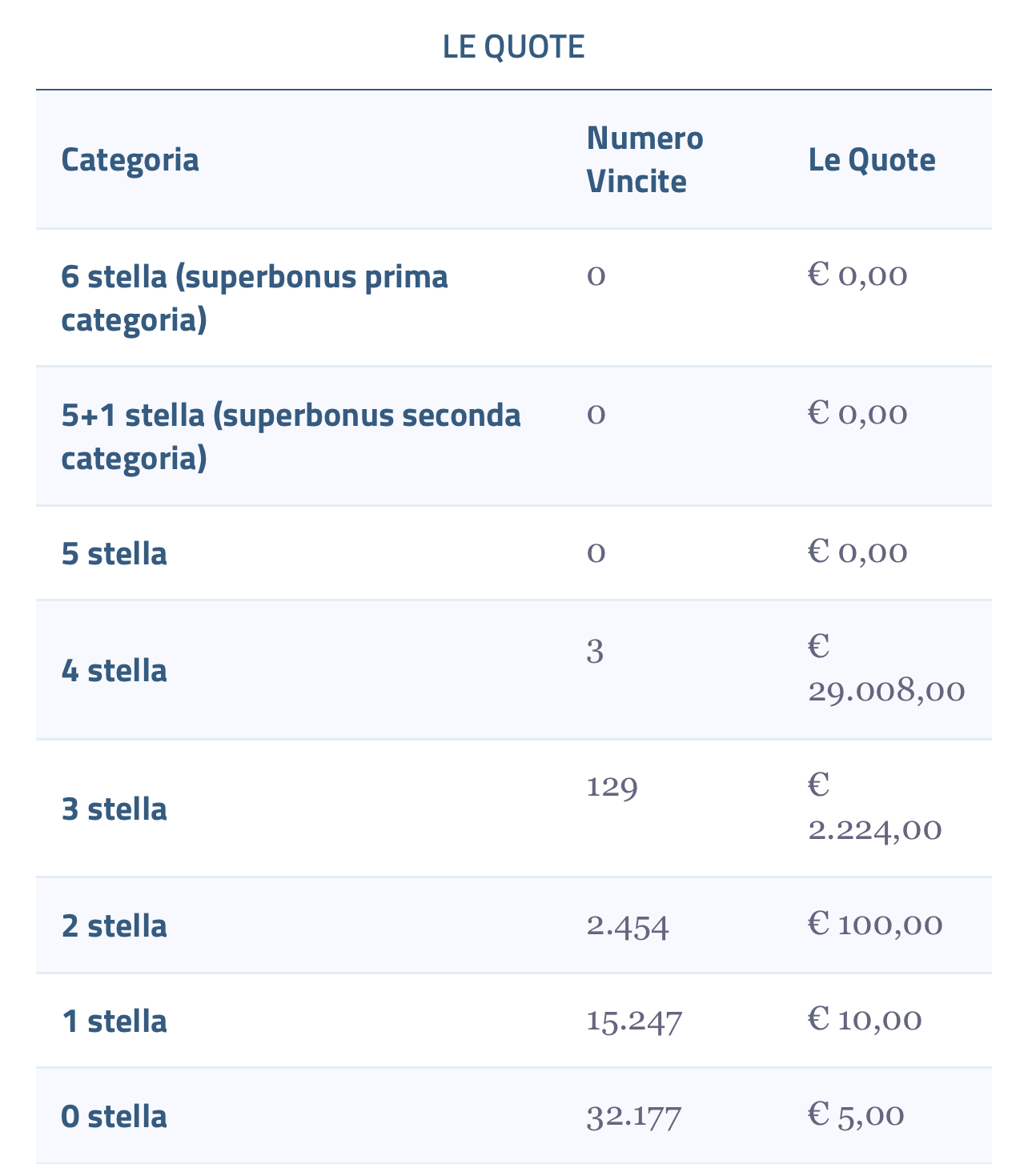Click the € 100,00 quota value
The height and width of the screenshot is (1176, 1028).
(x=875, y=925)
